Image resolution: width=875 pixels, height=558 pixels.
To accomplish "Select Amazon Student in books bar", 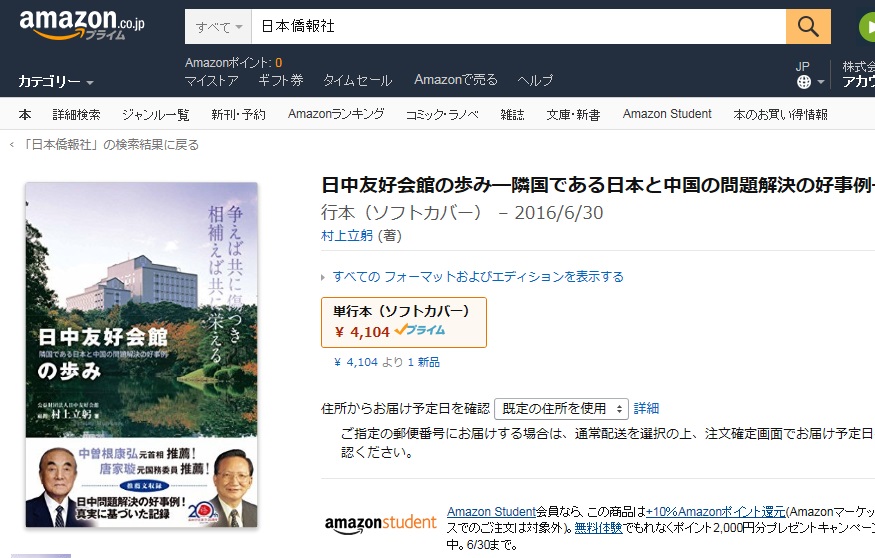I will click(x=667, y=114).
